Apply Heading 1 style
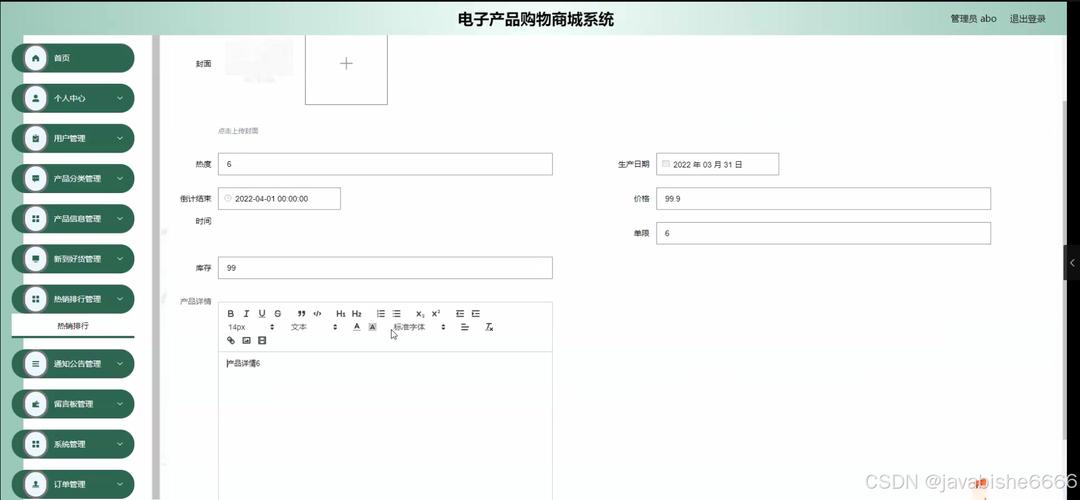 coord(341,313)
